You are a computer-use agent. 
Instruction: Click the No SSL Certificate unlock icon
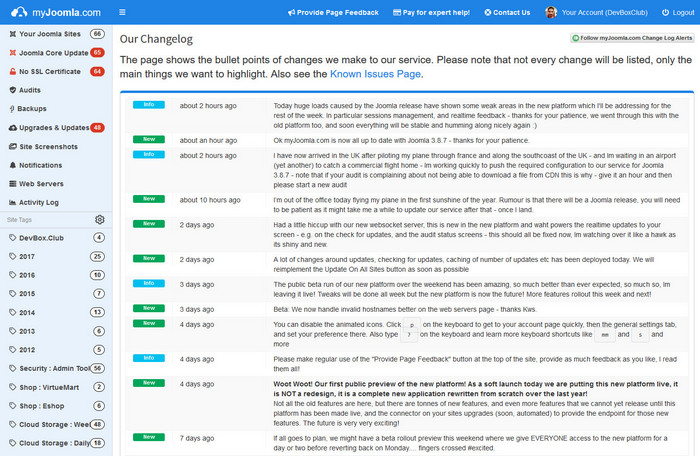click(x=12, y=71)
